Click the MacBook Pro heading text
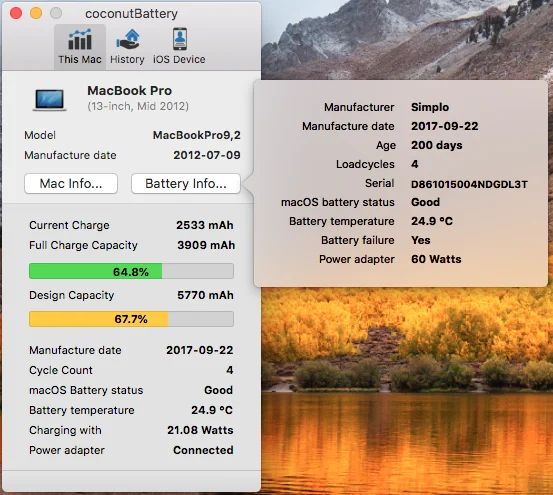Viewport: 553px width, 495px height. click(129, 91)
